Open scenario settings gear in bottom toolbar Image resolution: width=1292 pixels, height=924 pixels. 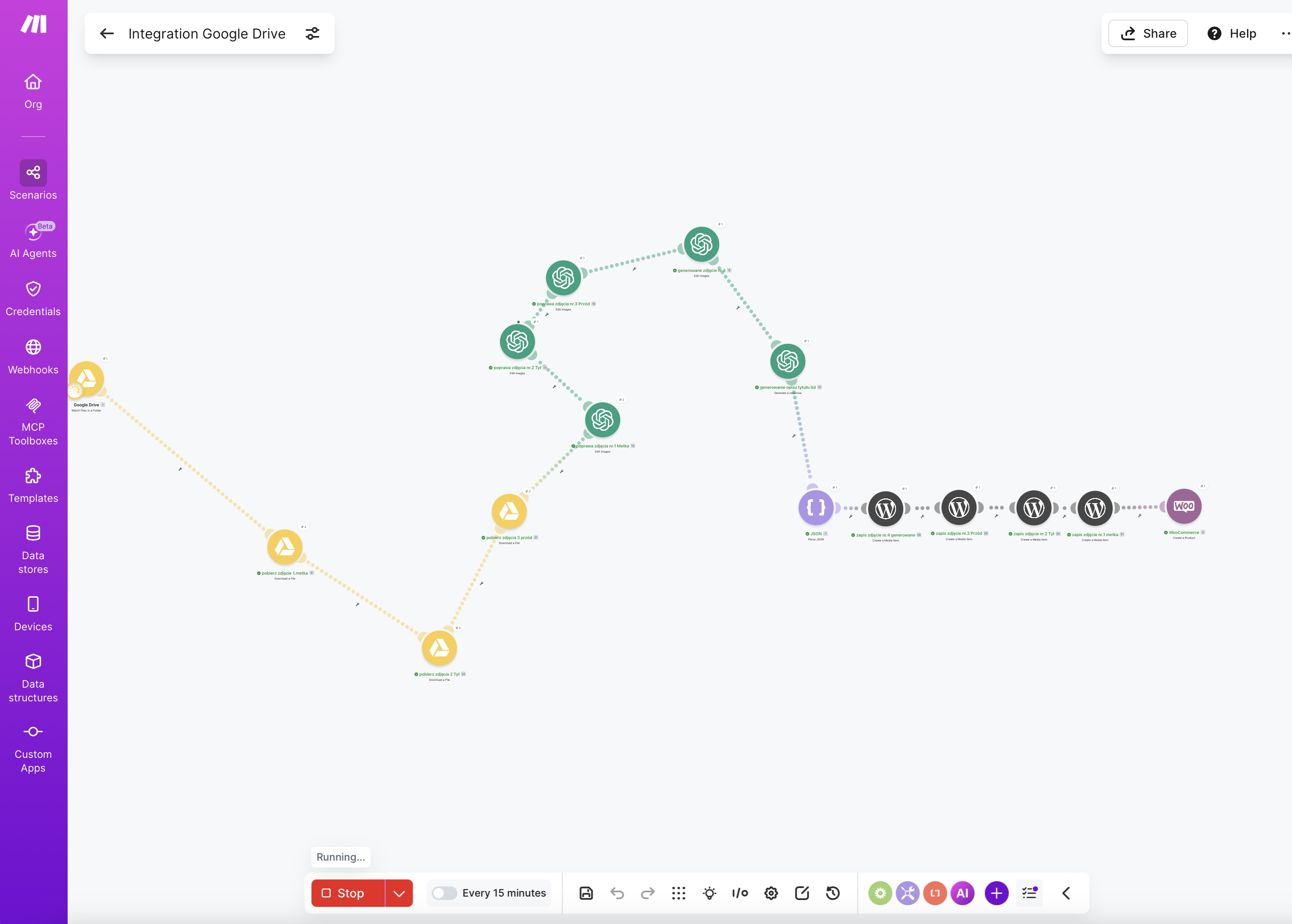[x=771, y=893]
